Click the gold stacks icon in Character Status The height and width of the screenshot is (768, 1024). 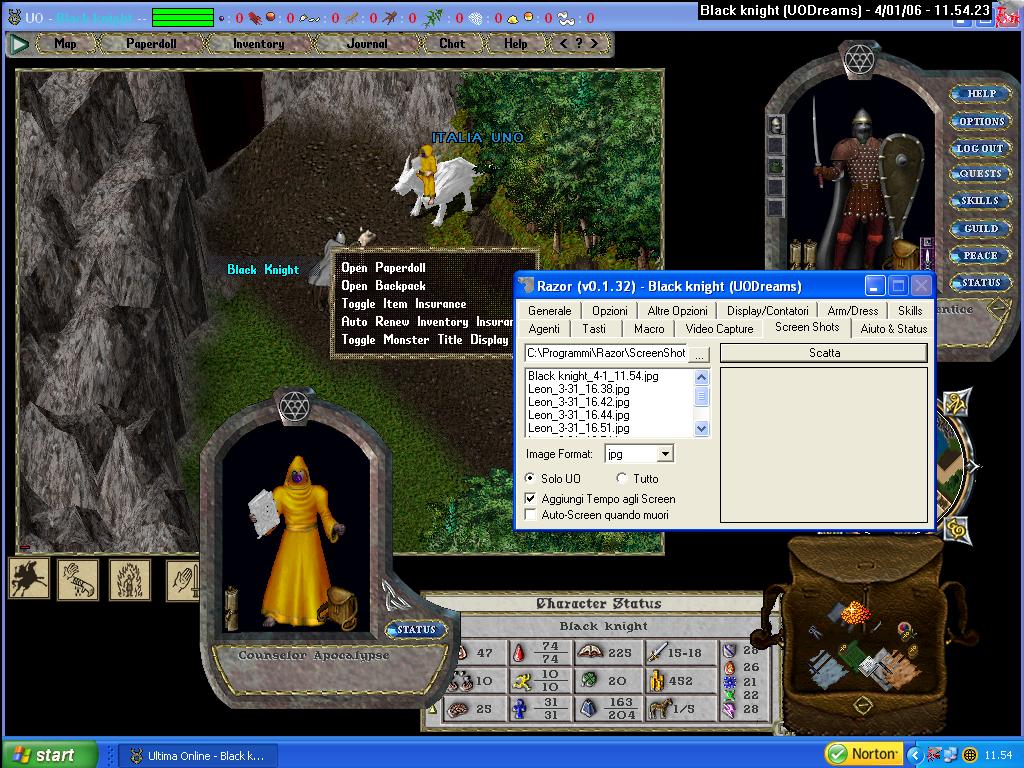tap(656, 680)
